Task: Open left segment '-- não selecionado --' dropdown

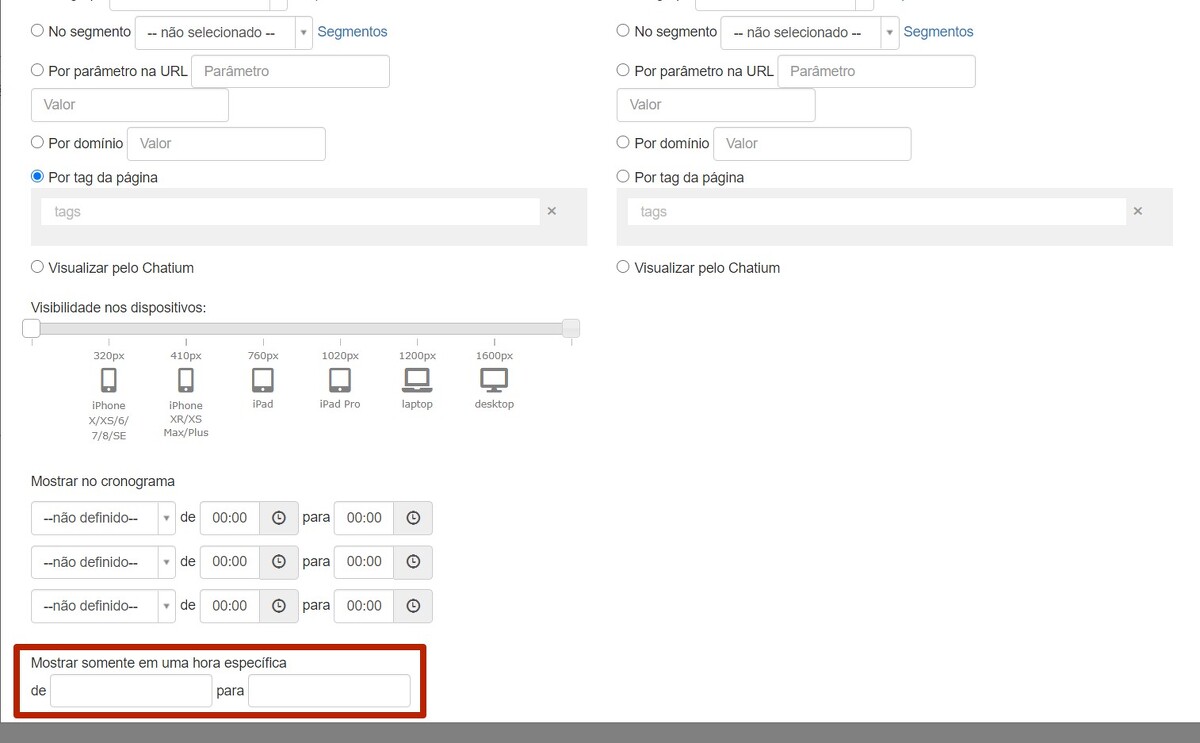Action: coord(223,32)
